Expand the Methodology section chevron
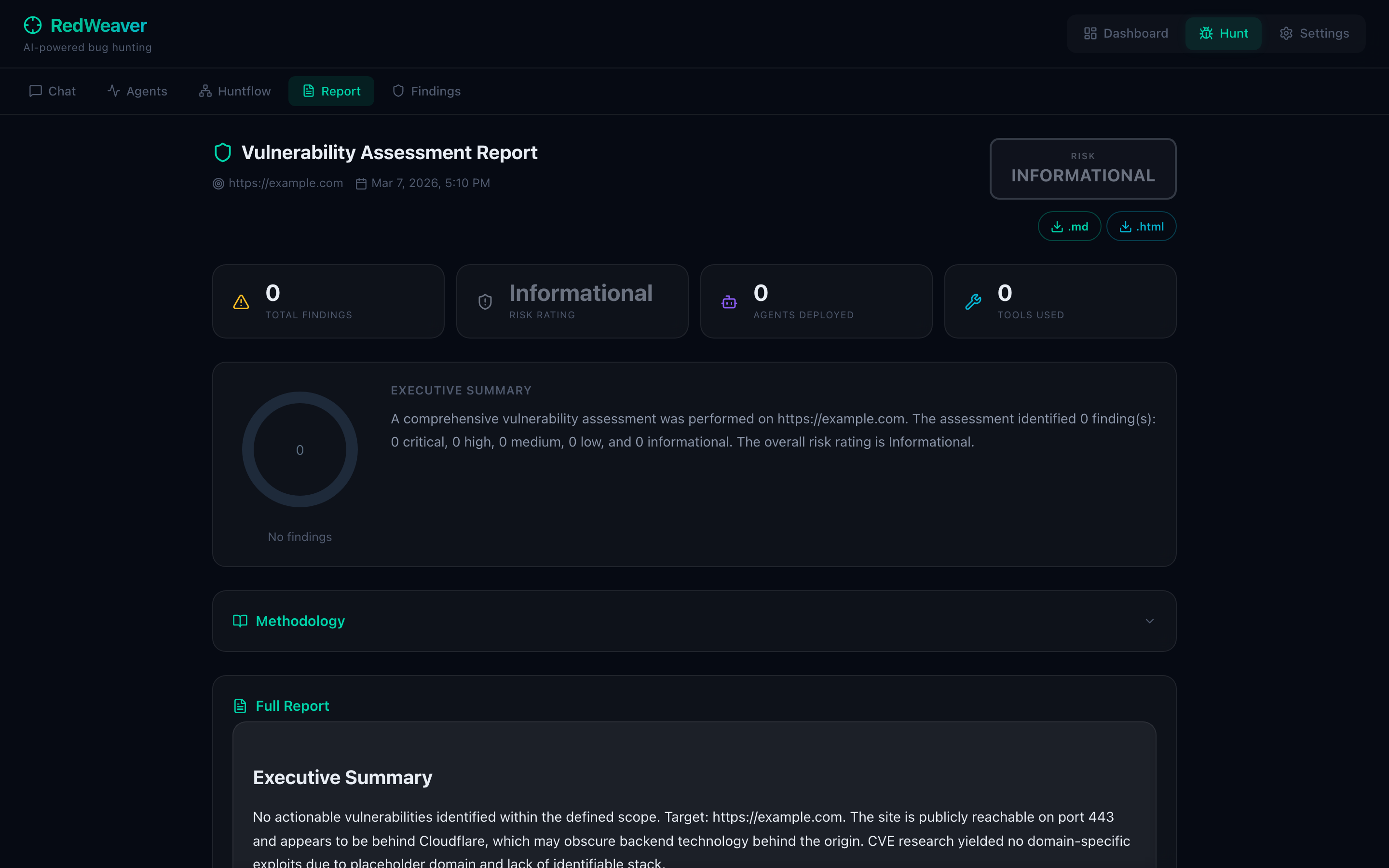 [x=1149, y=621]
